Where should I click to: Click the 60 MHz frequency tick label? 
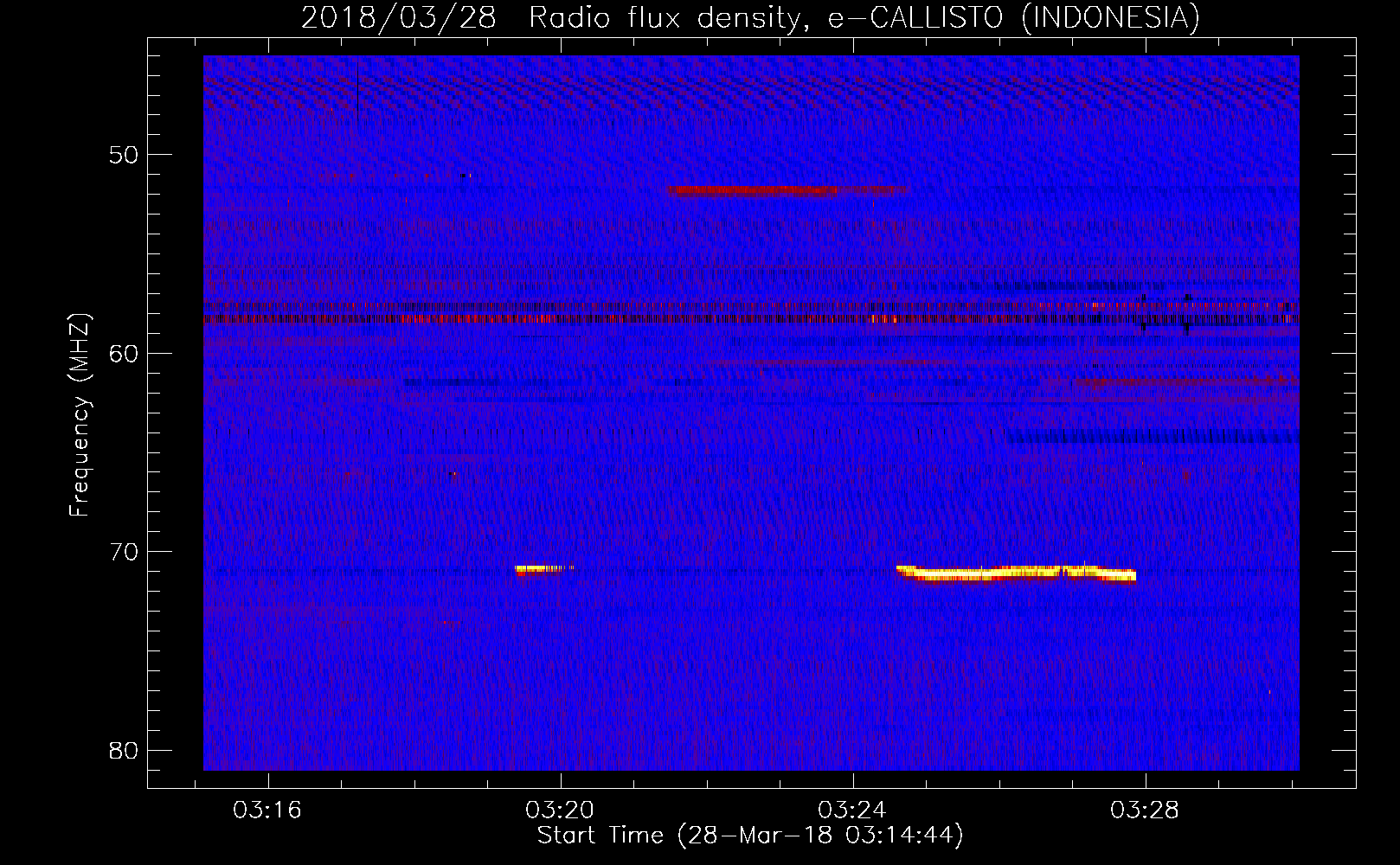coord(124,354)
